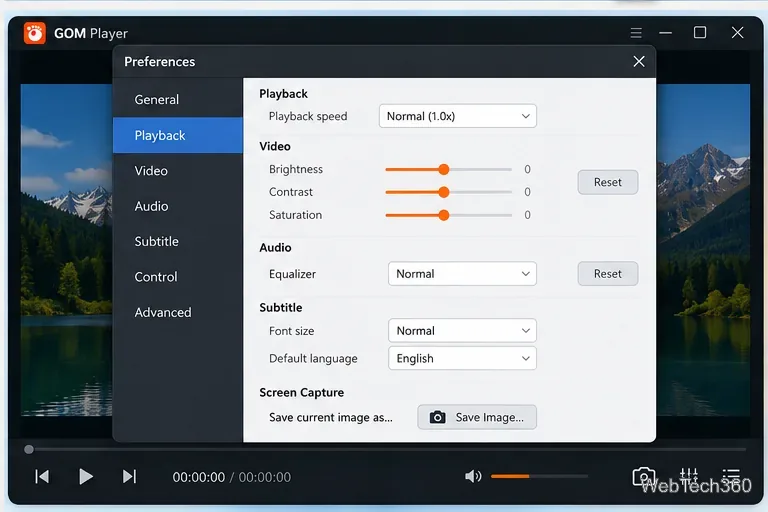Close the Preferences dialog
This screenshot has height=512, width=768.
(639, 61)
